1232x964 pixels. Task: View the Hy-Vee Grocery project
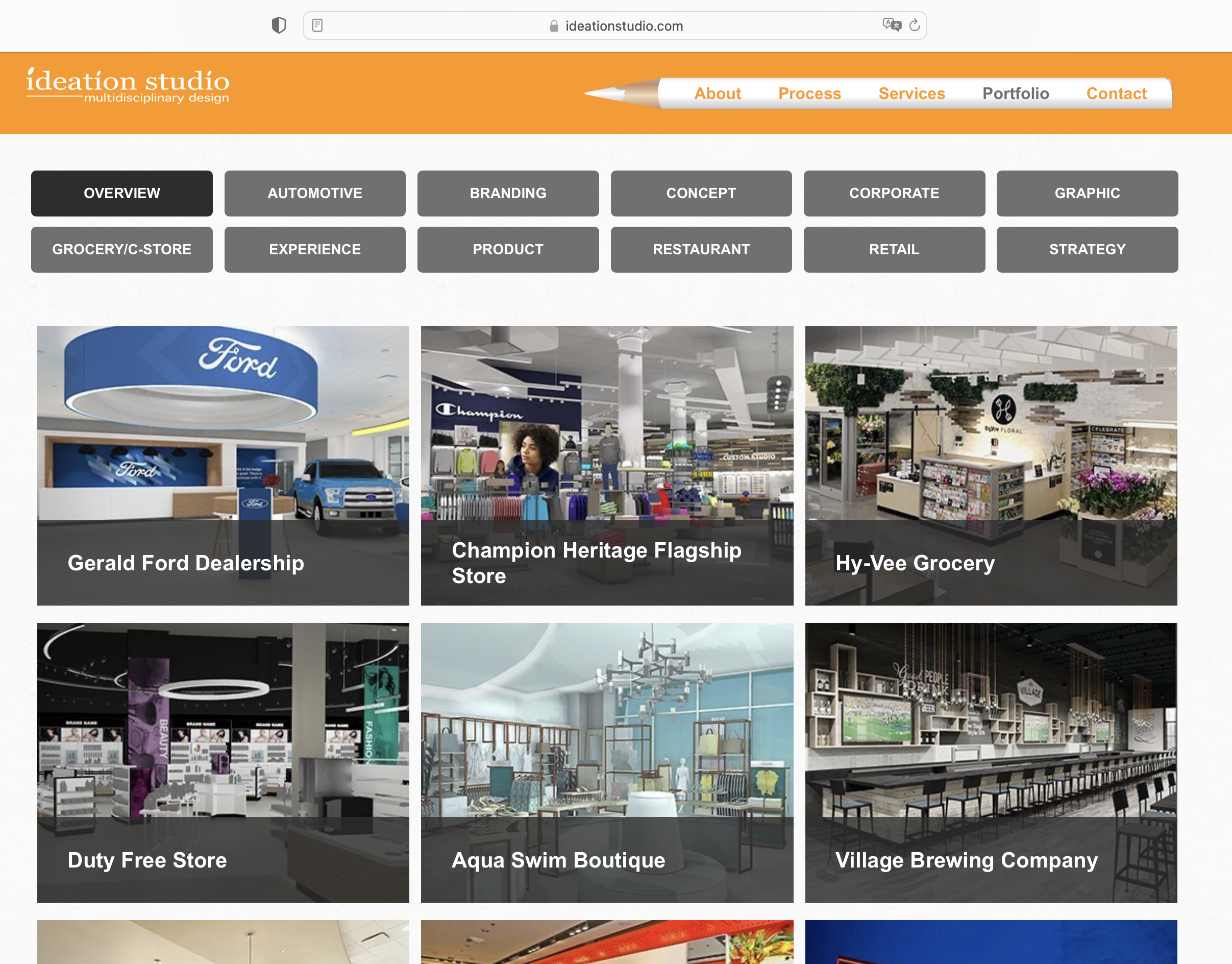(x=991, y=466)
